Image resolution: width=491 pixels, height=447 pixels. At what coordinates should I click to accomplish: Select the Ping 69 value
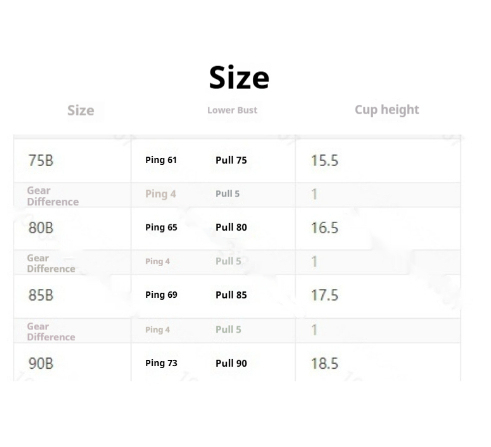tap(161, 295)
